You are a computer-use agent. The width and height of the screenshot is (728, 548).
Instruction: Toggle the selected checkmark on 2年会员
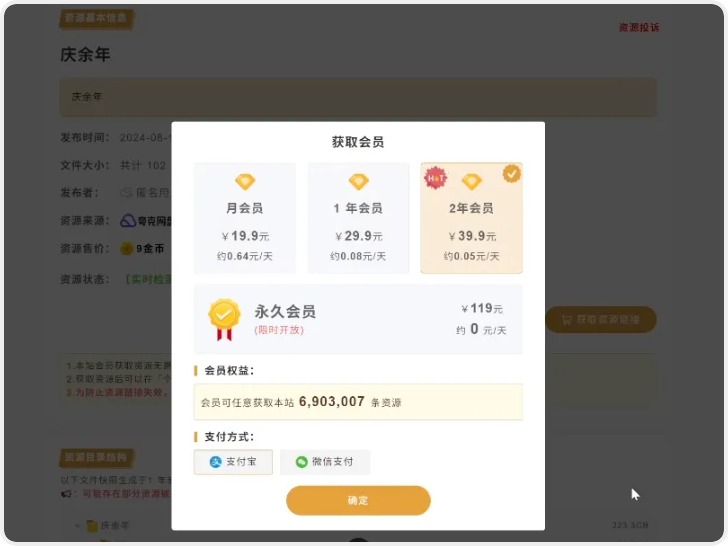coord(512,174)
